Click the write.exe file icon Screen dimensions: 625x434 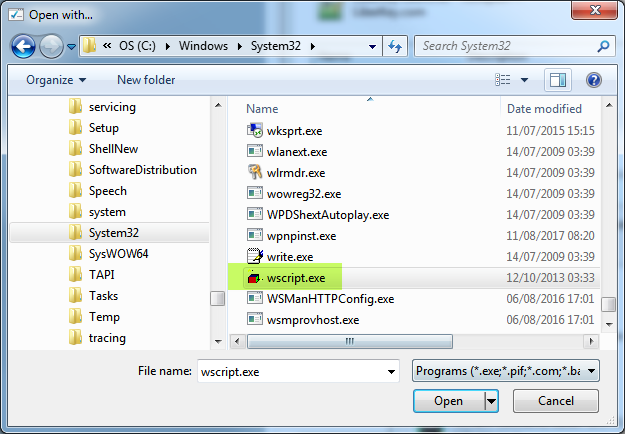[255, 256]
